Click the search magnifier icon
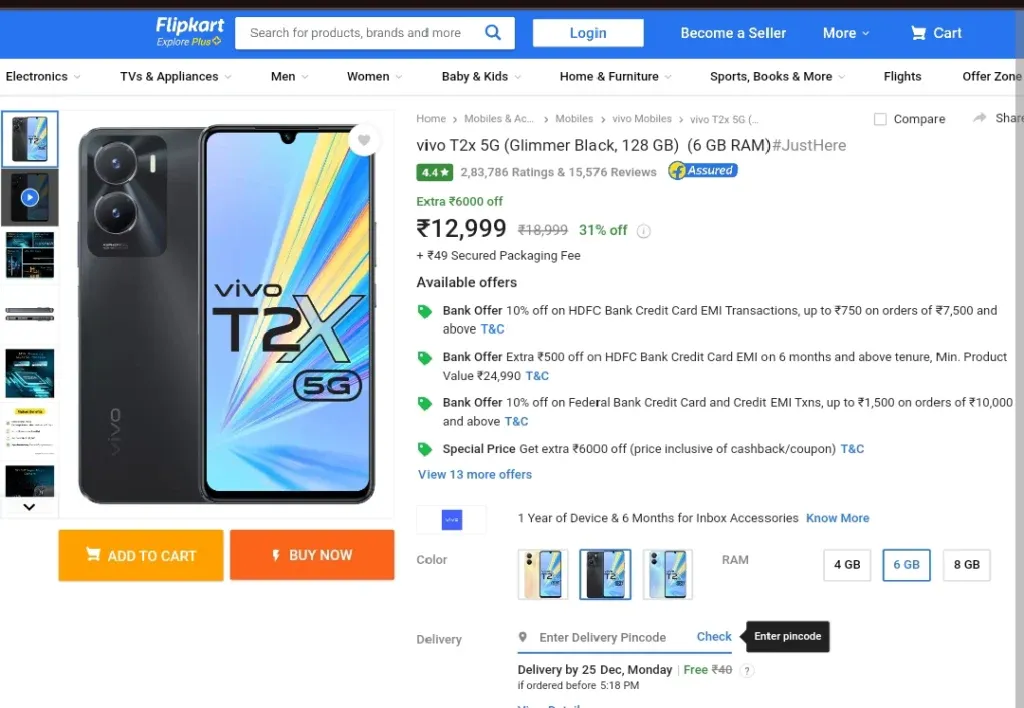 (x=493, y=32)
